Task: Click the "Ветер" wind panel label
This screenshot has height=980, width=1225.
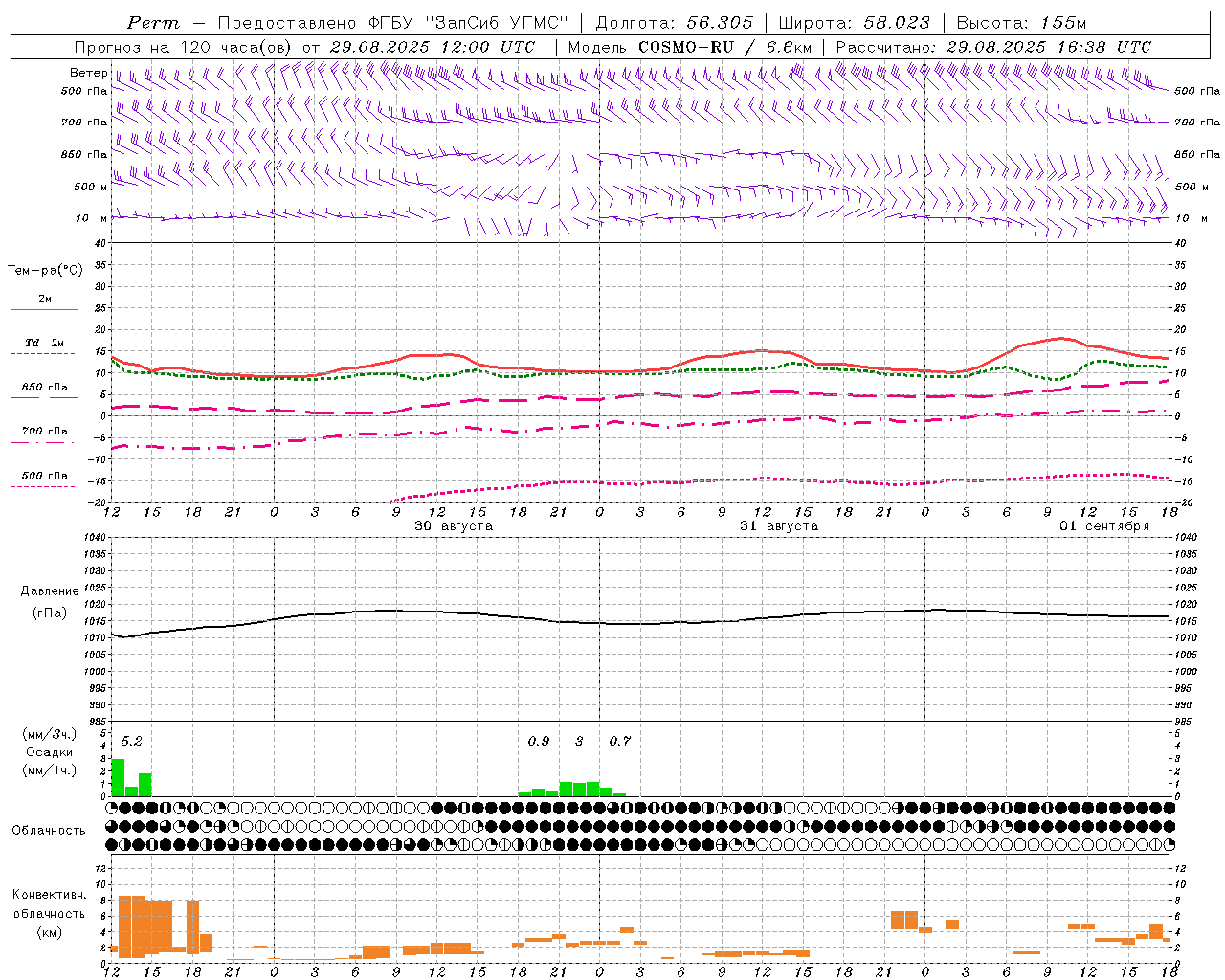Action: 88,73
